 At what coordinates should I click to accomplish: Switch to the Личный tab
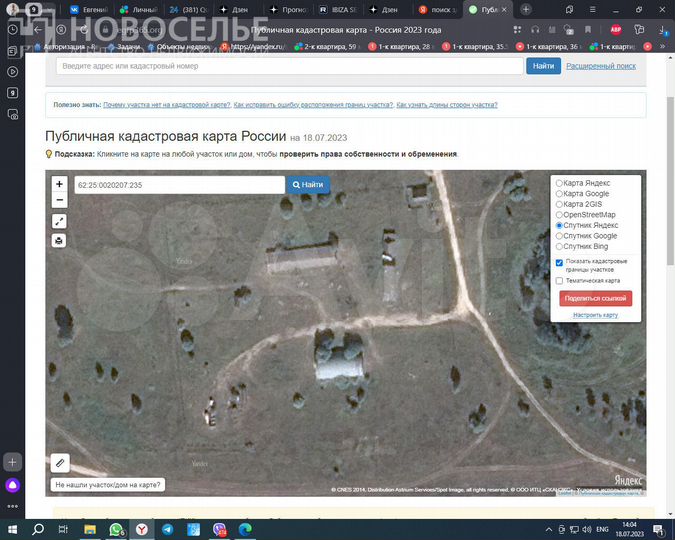pos(139,9)
